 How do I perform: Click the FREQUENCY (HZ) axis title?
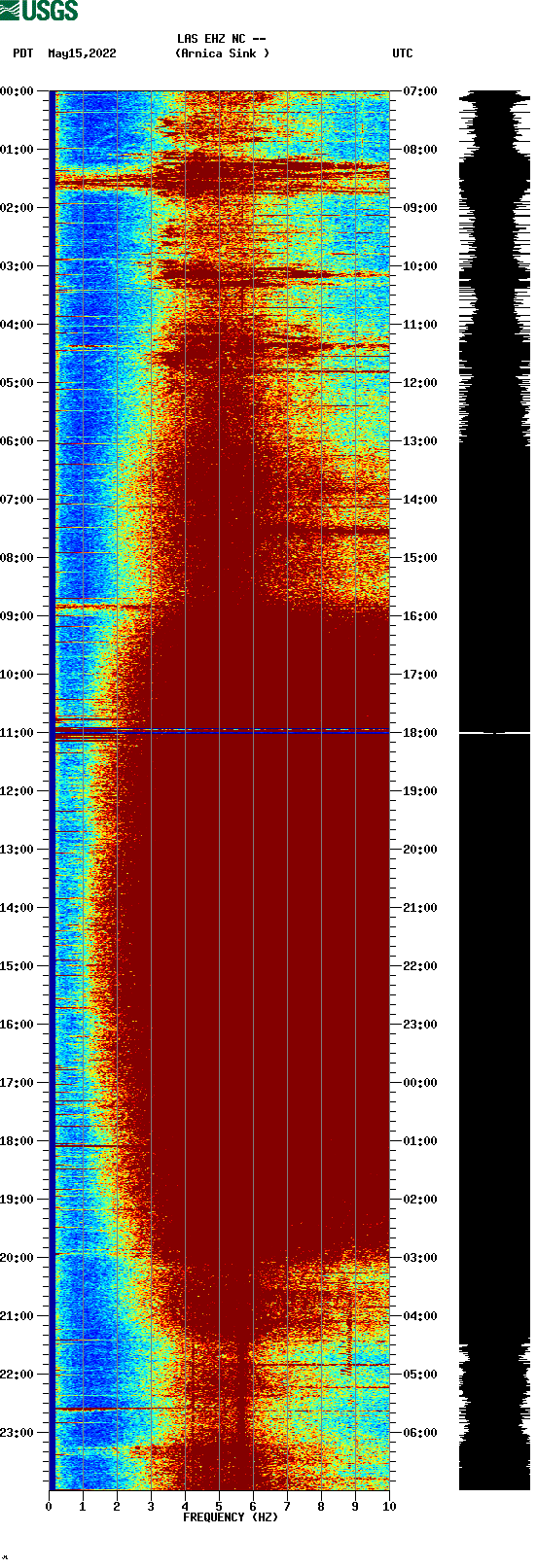231,1517
